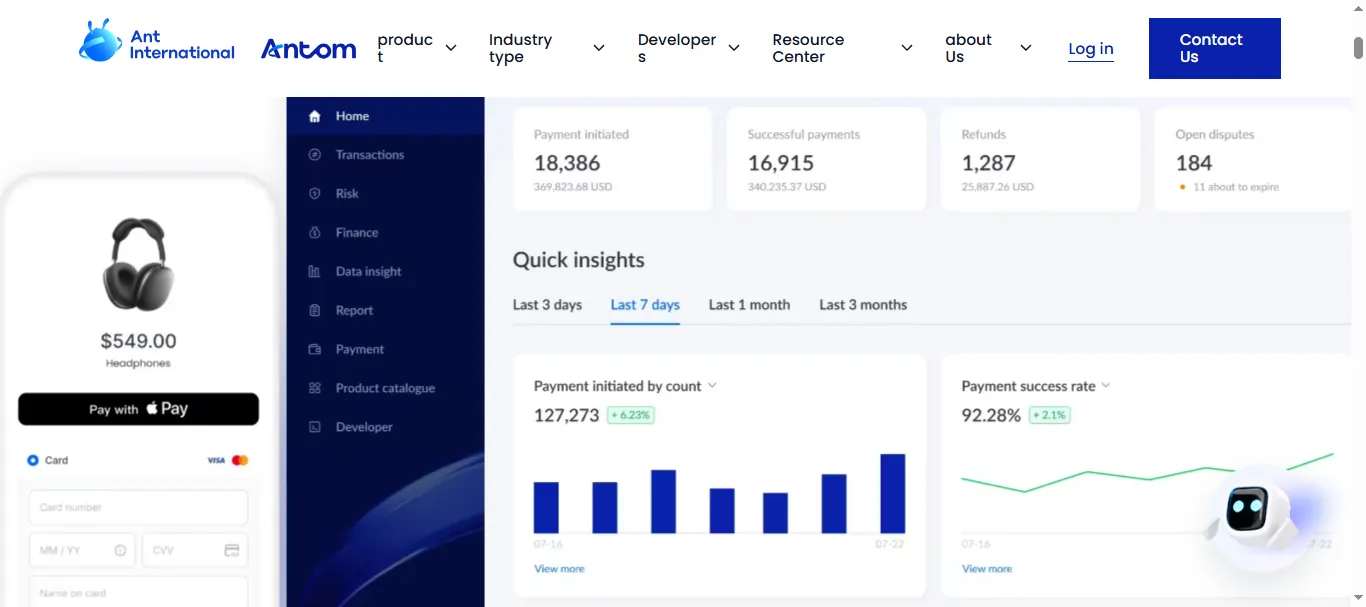Click the Transactions sidebar icon
Viewport: 1366px width, 607px height.
click(315, 155)
